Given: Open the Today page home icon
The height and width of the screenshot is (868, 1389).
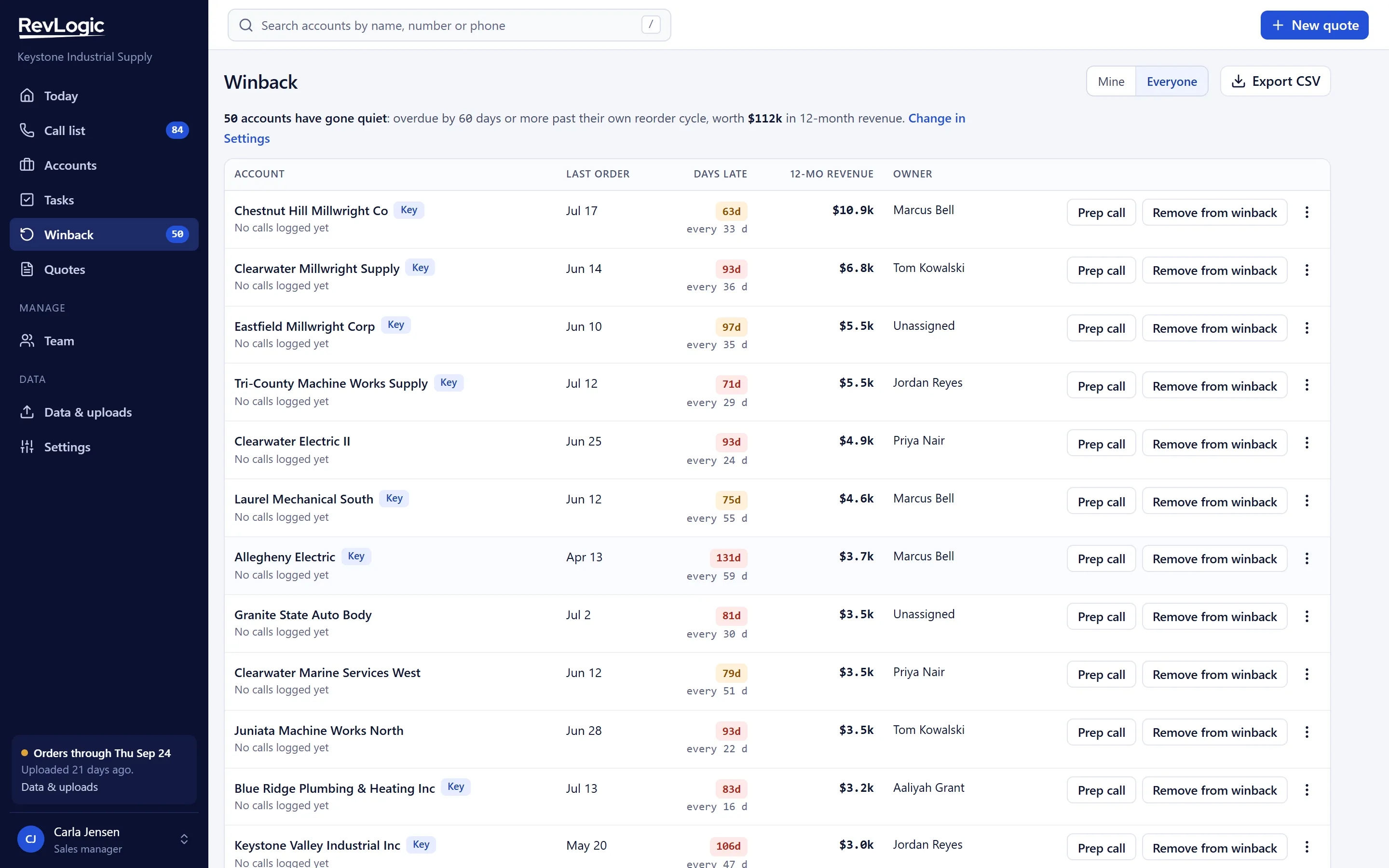Looking at the screenshot, I should click(27, 95).
